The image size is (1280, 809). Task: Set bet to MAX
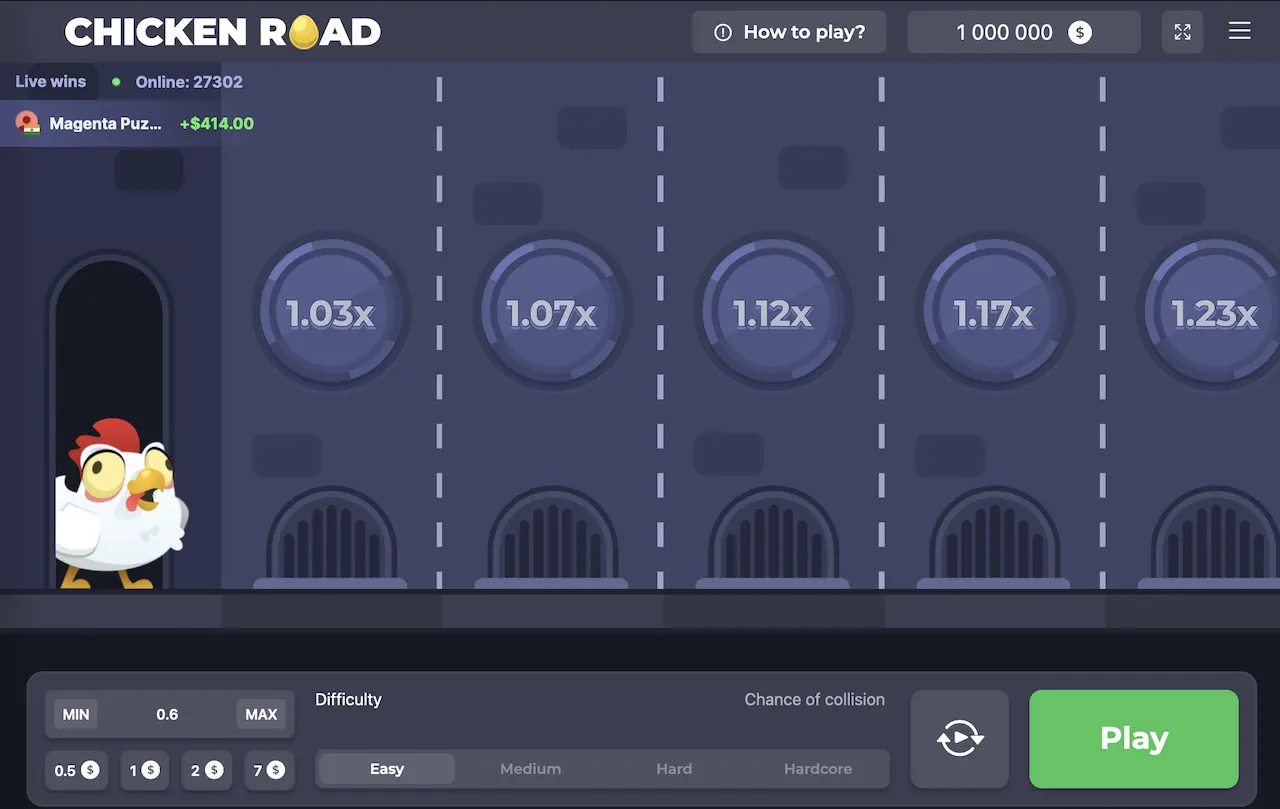point(261,714)
